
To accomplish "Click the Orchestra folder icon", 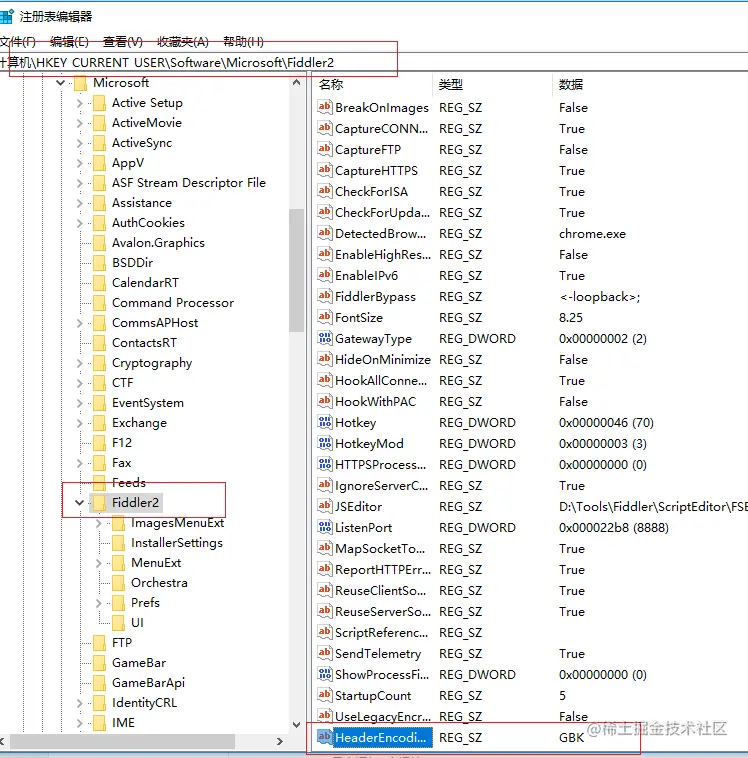I will (118, 583).
